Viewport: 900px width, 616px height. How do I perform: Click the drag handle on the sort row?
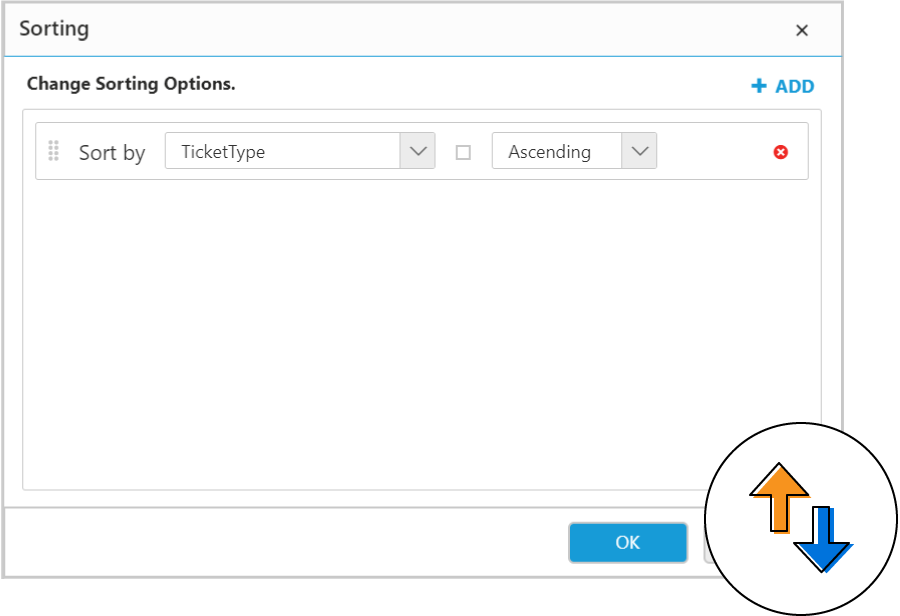[54, 152]
